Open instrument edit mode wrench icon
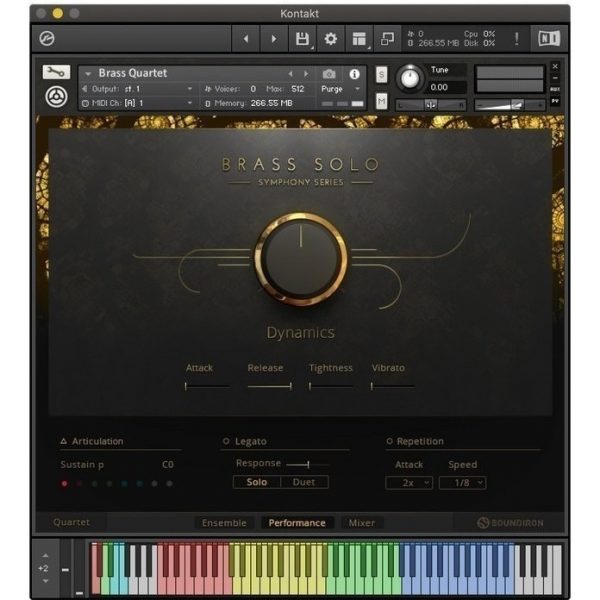Image resolution: width=600 pixels, height=600 pixels. (56, 72)
